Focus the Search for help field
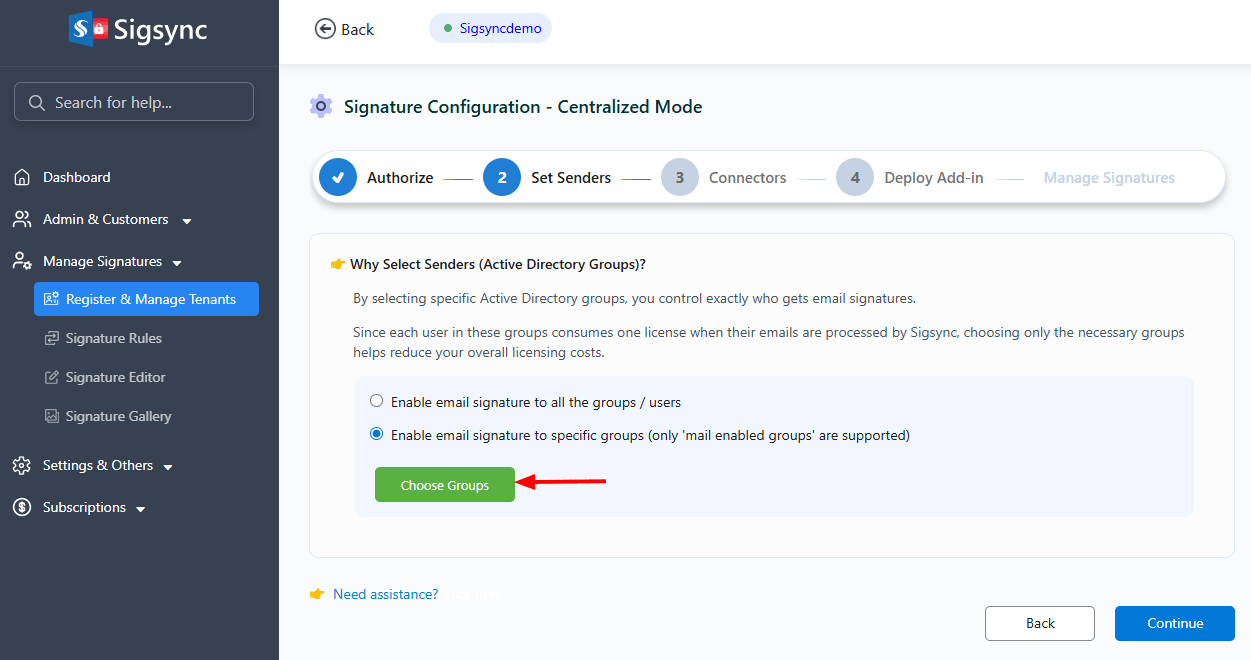Screen dimensions: 1251x660 (134, 102)
